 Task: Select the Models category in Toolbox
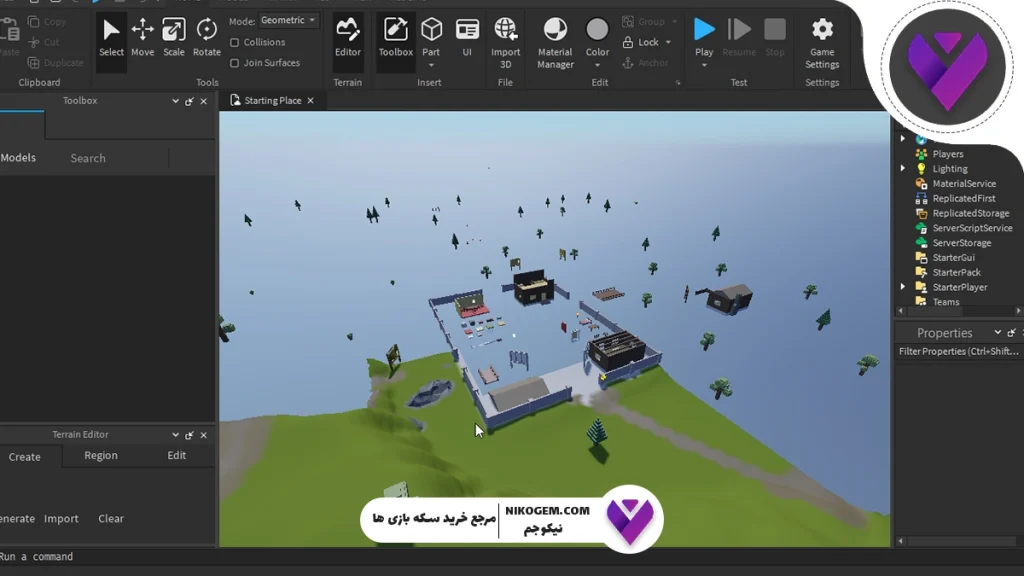18,157
